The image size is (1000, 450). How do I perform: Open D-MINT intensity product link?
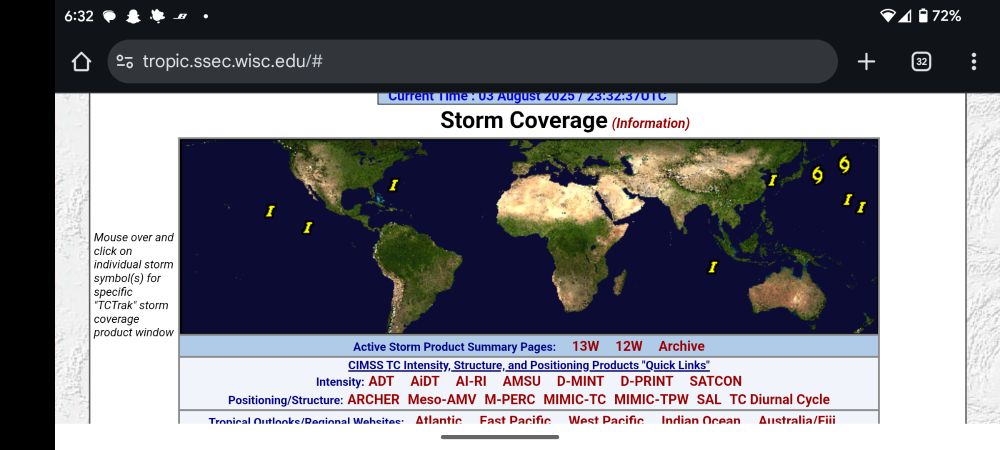point(580,381)
